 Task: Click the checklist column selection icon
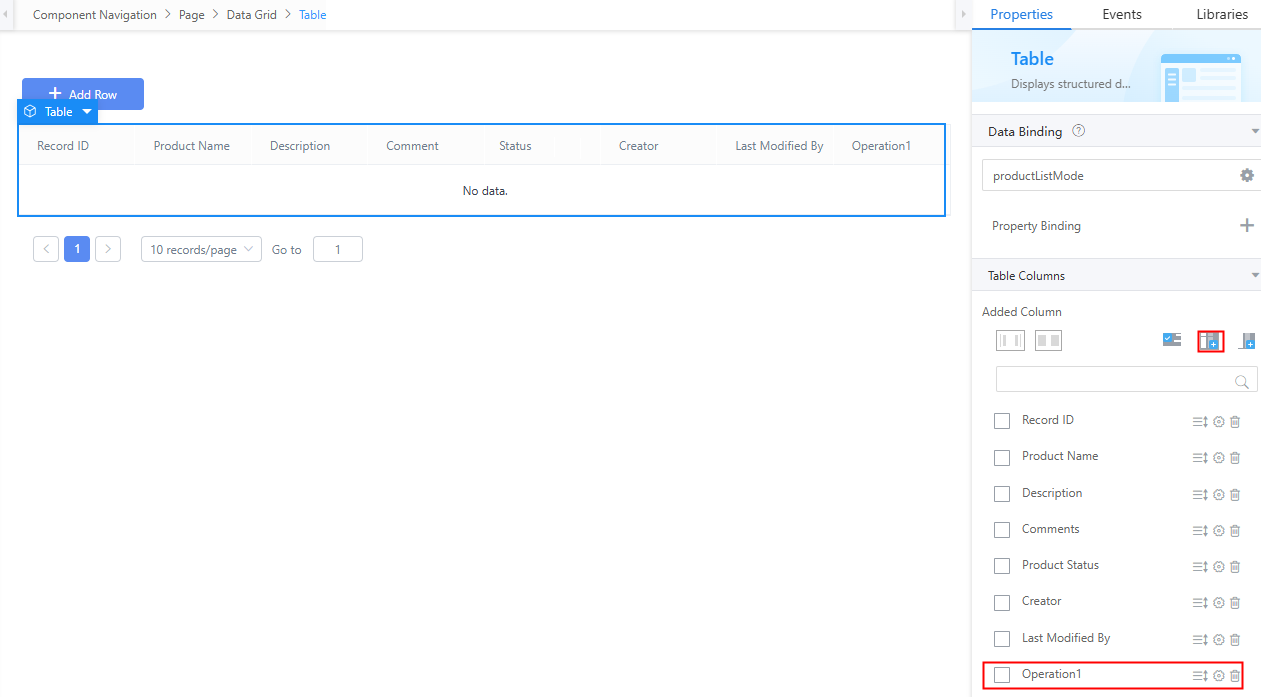tap(1172, 340)
